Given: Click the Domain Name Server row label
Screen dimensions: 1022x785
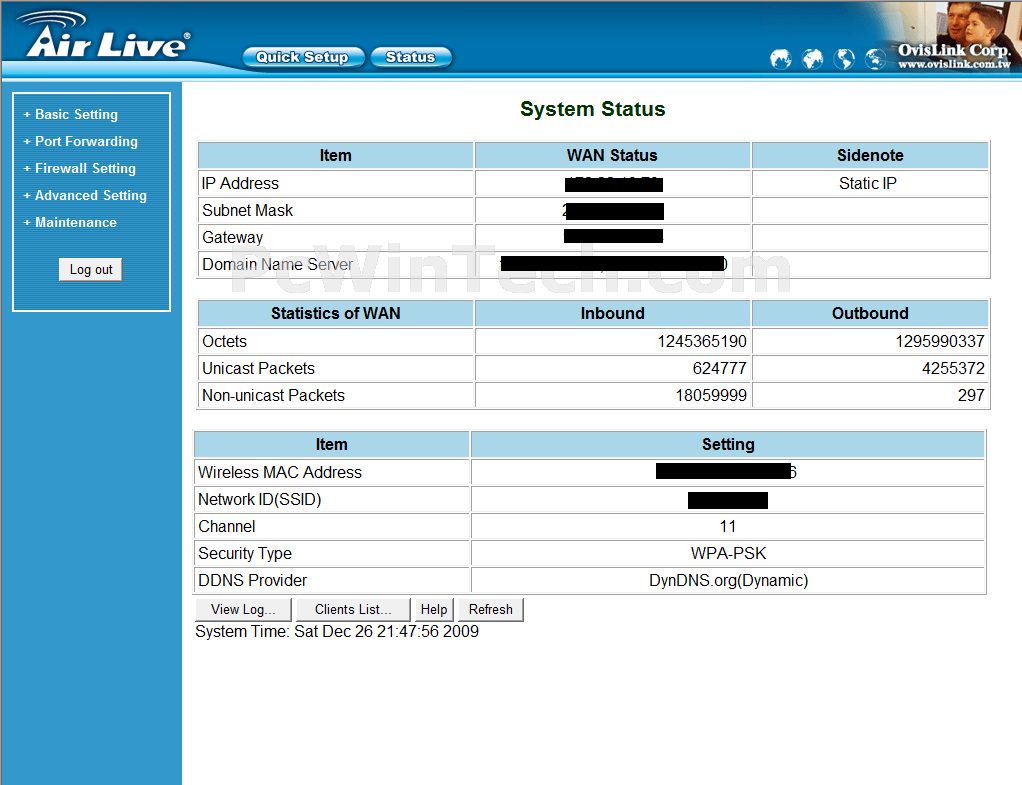Looking at the screenshot, I should (x=278, y=264).
